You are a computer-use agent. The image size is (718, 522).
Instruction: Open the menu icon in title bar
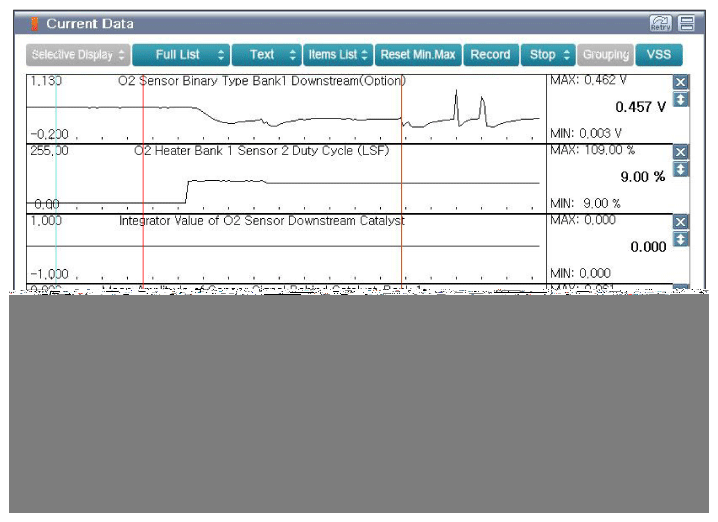(686, 23)
